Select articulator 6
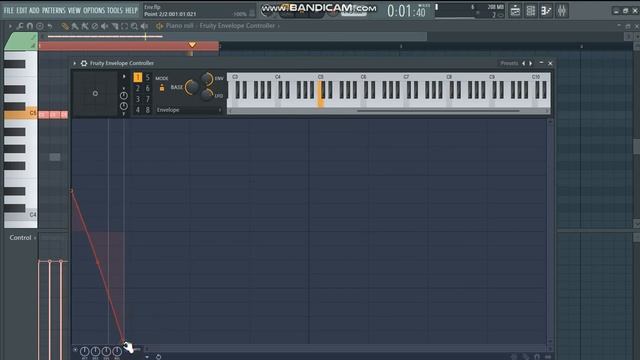This screenshot has width=640, height=360. (148, 89)
